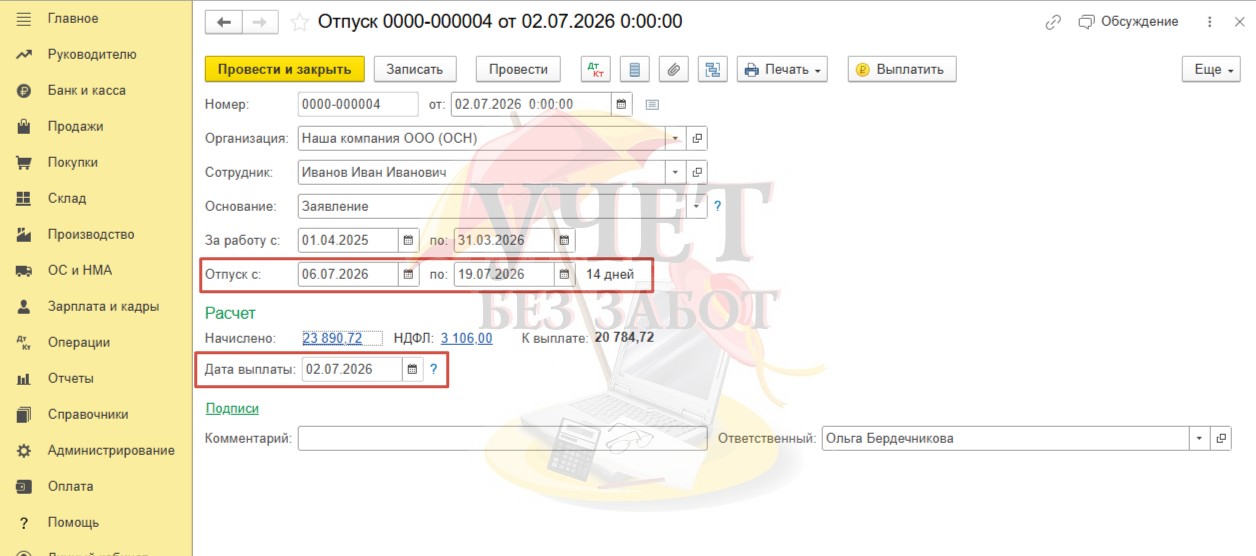Click the Помощь question mark icon
The image size is (1256, 556).
tap(24, 523)
